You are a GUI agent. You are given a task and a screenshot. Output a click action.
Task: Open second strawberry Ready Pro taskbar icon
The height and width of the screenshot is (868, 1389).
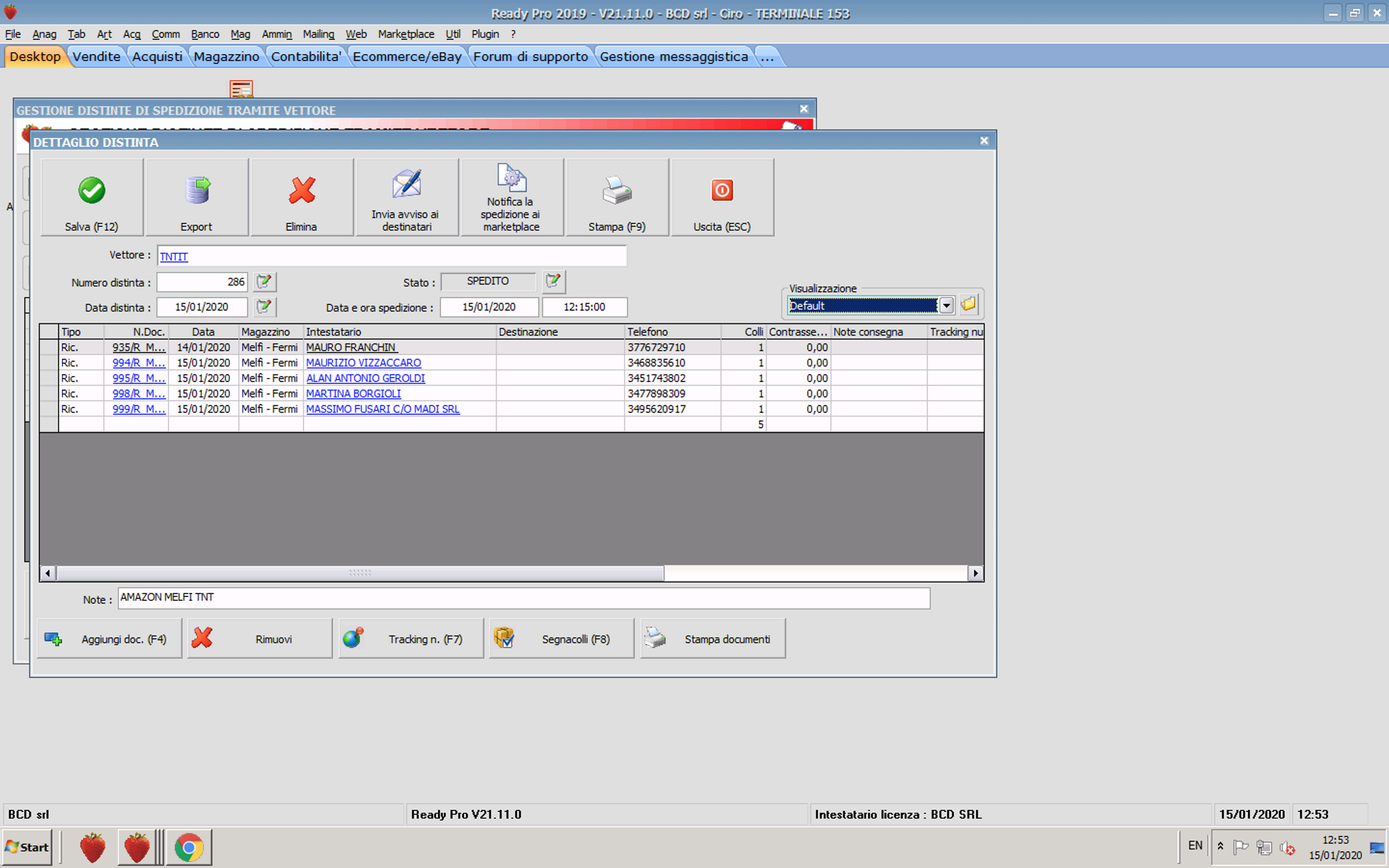click(136, 847)
